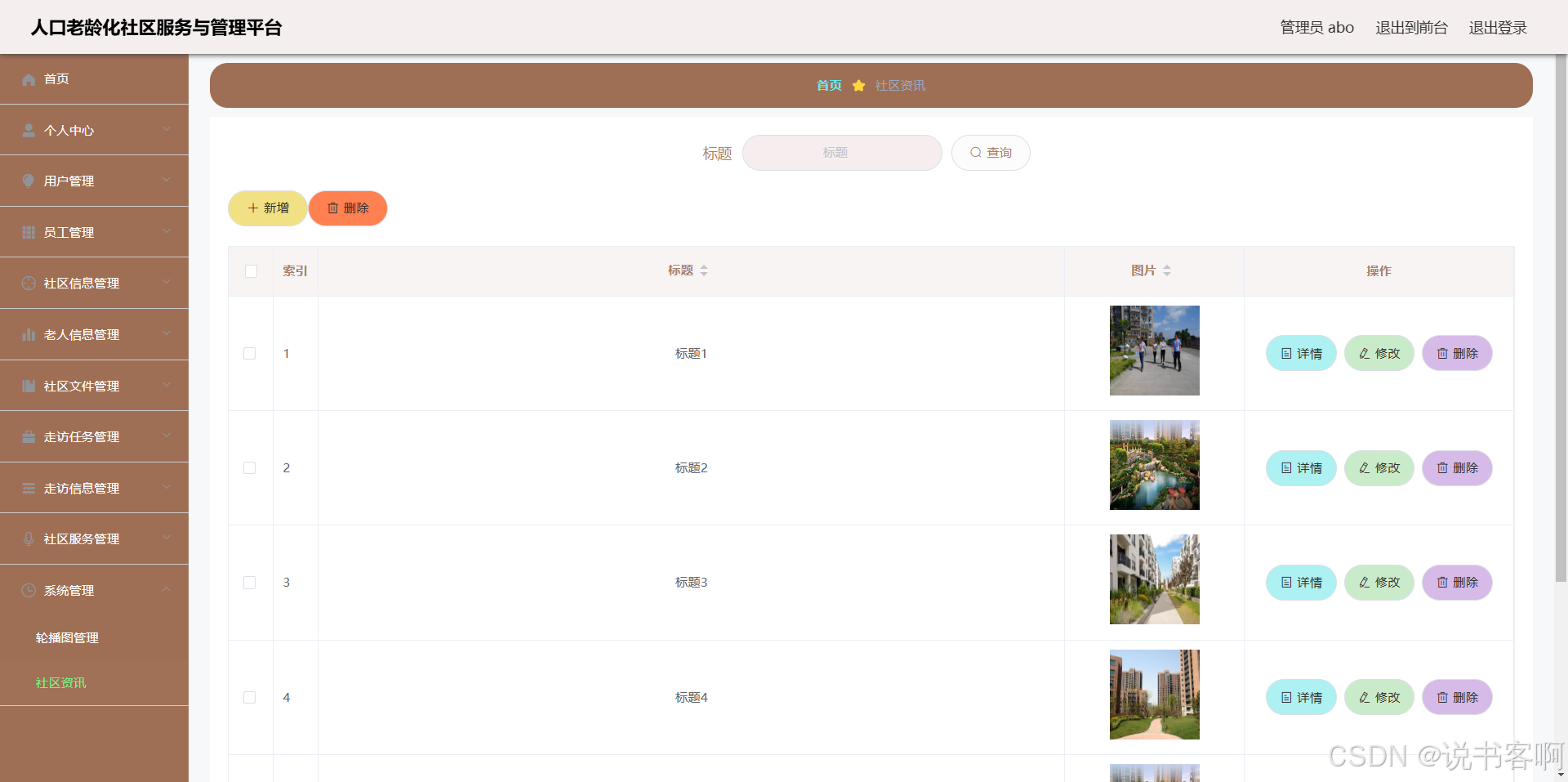Click 退出登录 to log out

(1498, 28)
